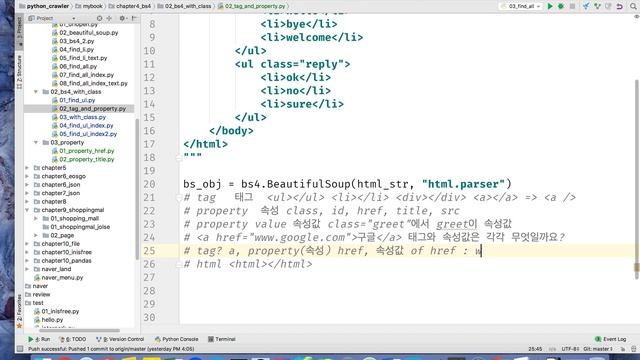This screenshot has height=360, width=640.
Task: Open tool windows quick-access icon
Action: [x=20, y=349]
